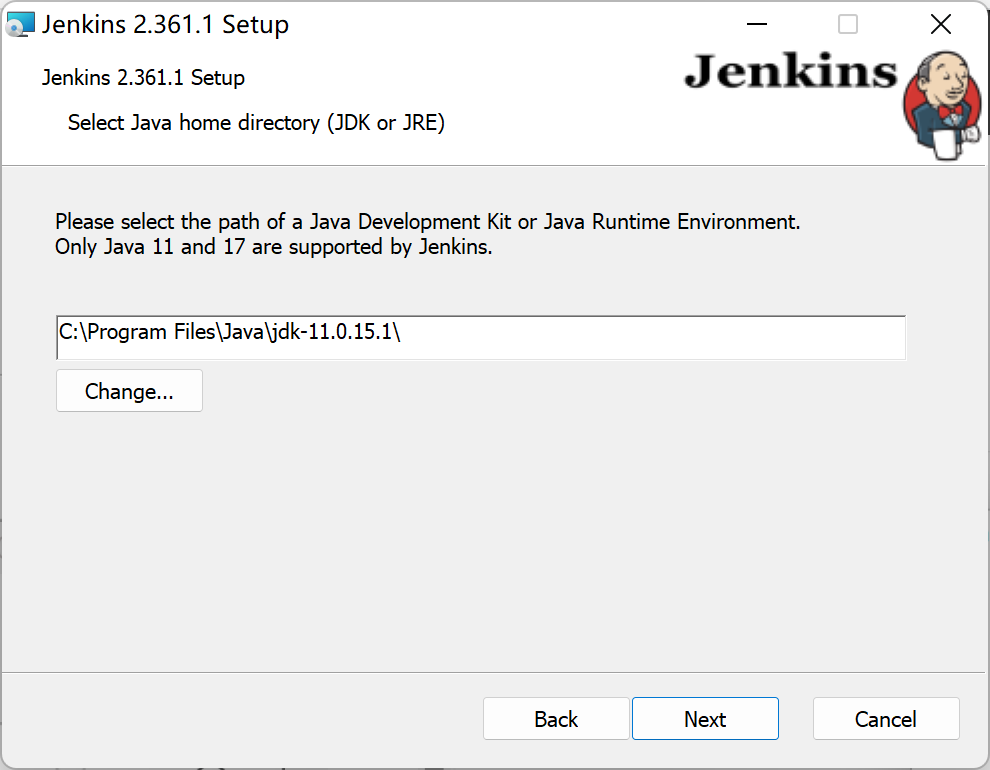Focus the Java home path input field
990x770 pixels.
click(481, 338)
